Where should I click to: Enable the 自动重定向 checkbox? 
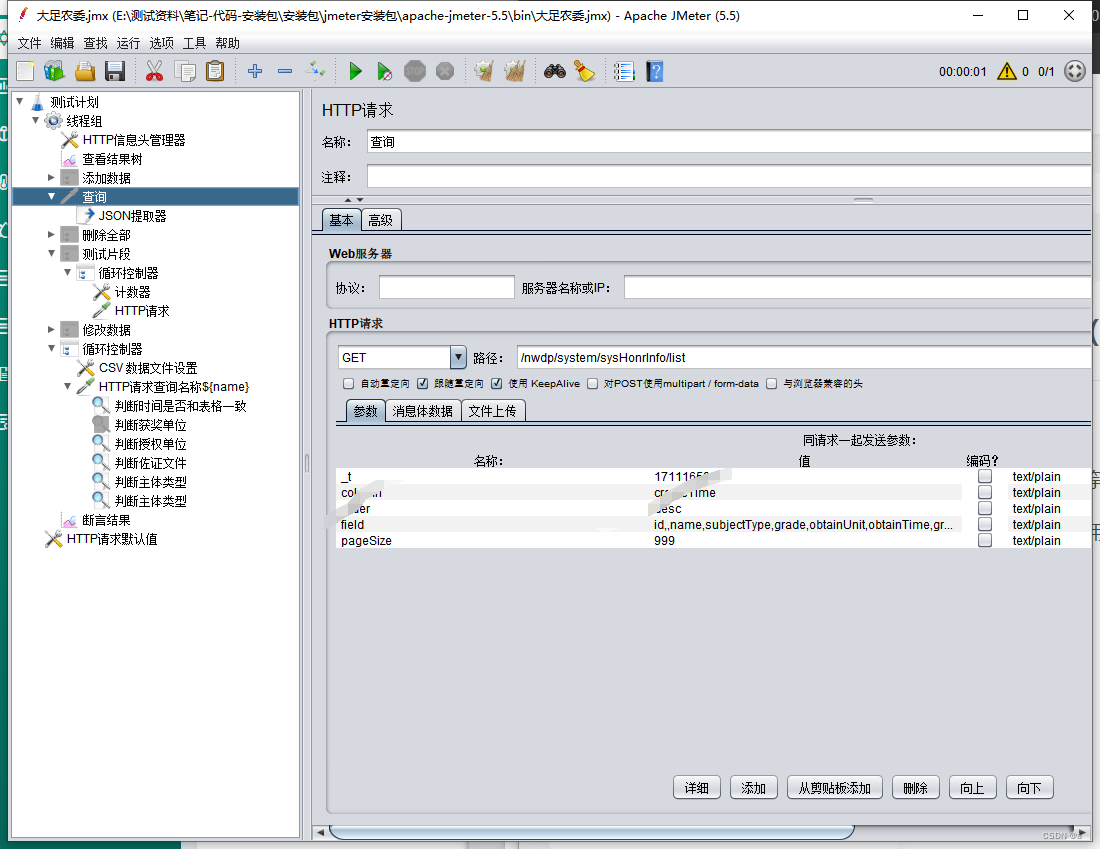(349, 383)
